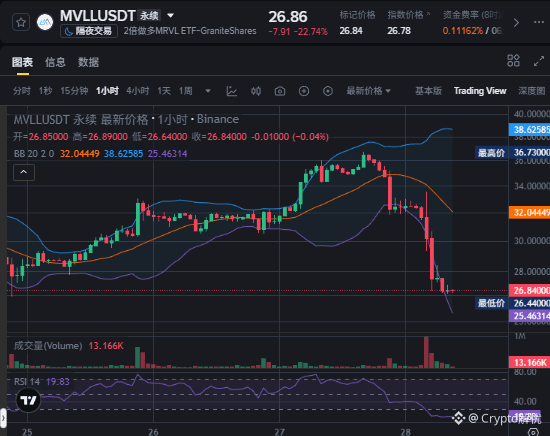Click the 26.84000 current price tag
The image size is (550, 436).
point(529,290)
